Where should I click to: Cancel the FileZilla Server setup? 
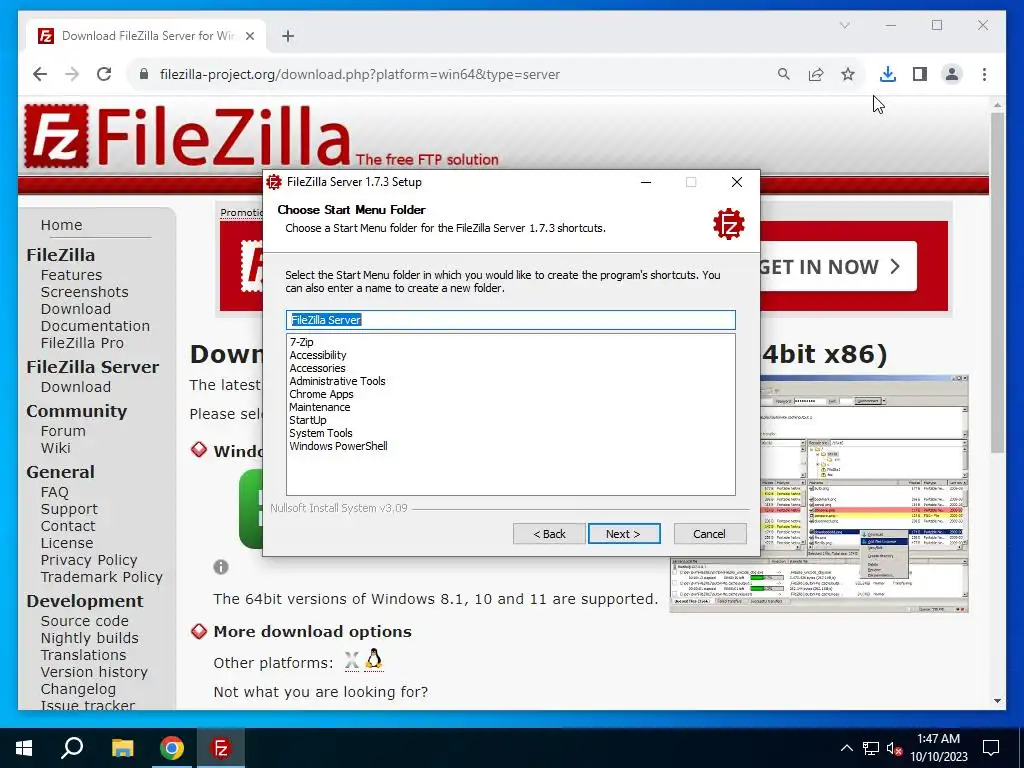[709, 534]
